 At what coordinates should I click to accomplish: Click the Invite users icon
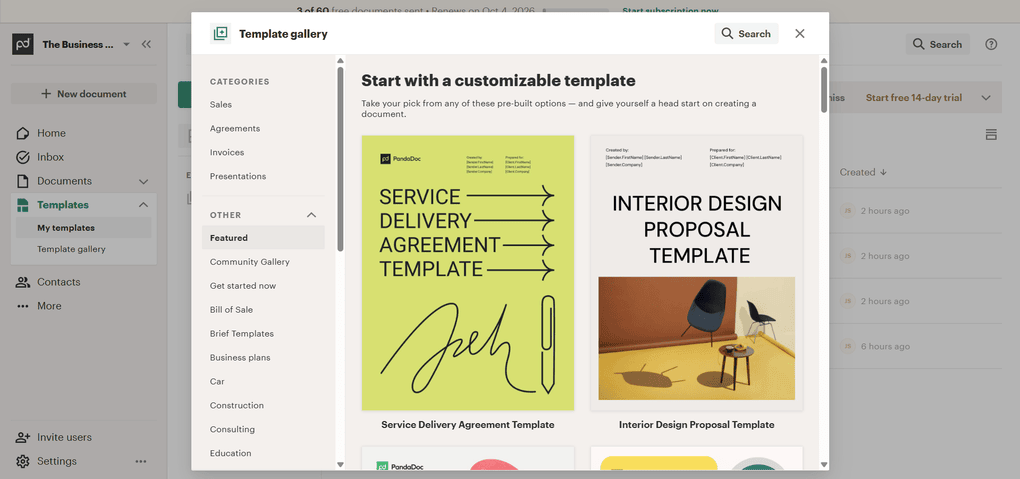point(23,437)
